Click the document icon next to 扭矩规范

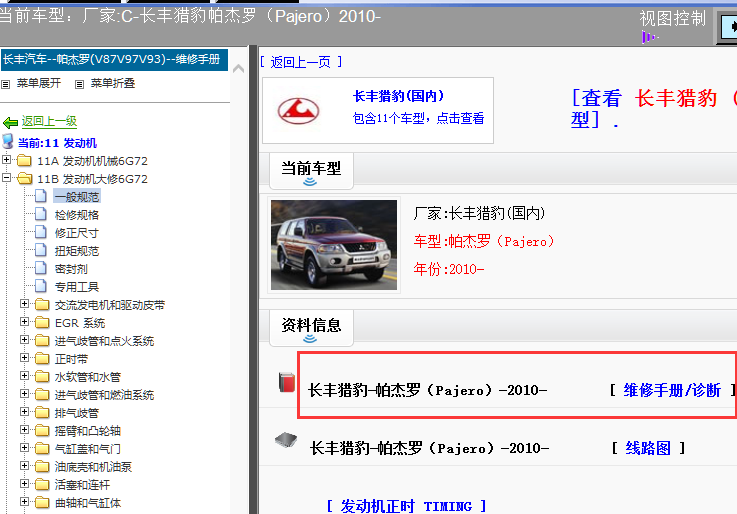click(41, 249)
